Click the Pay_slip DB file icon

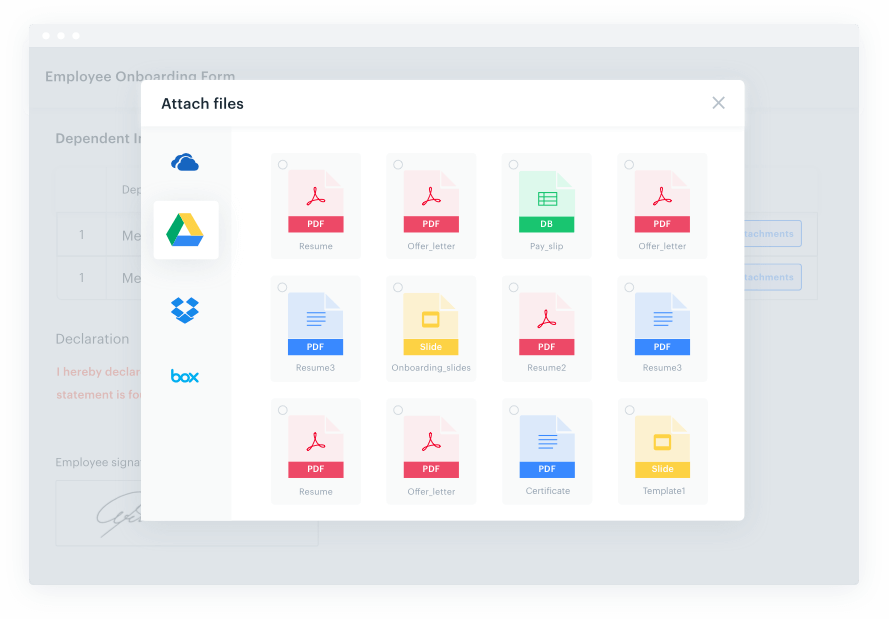pyautogui.click(x=547, y=201)
